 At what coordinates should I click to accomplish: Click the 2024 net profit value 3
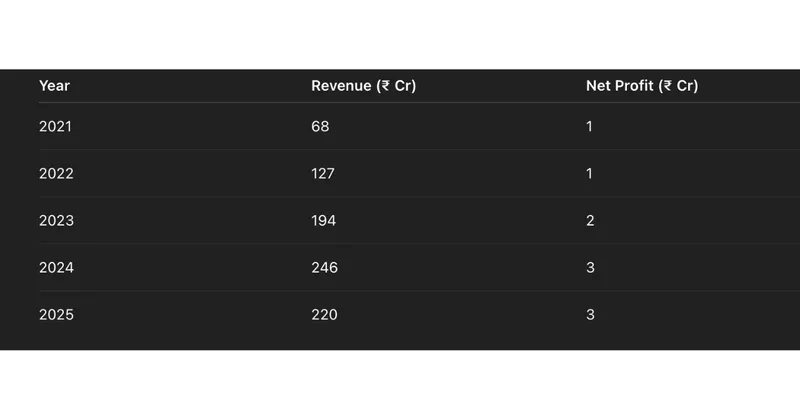click(x=590, y=267)
